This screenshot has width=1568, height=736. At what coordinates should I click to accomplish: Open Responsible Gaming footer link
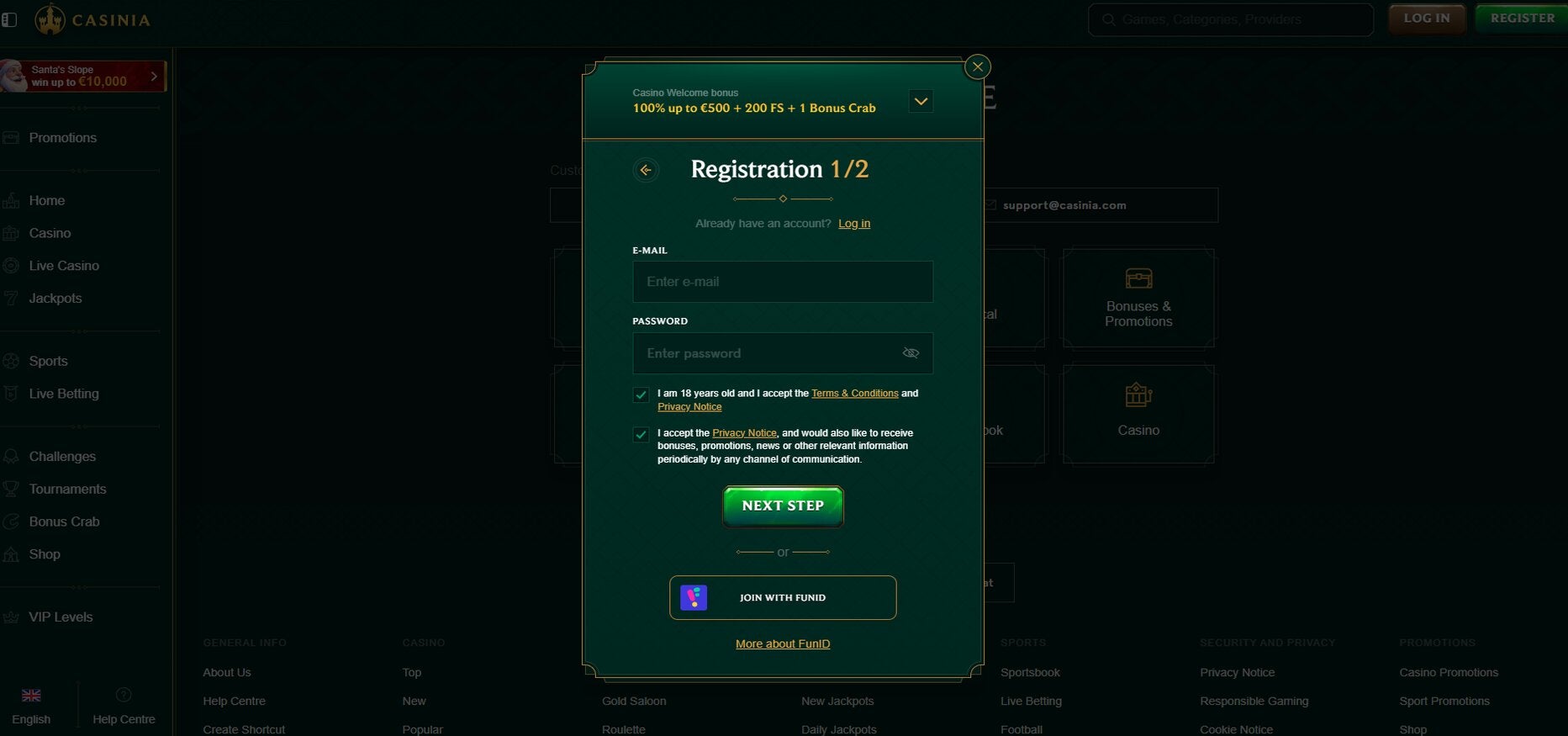coord(1254,702)
